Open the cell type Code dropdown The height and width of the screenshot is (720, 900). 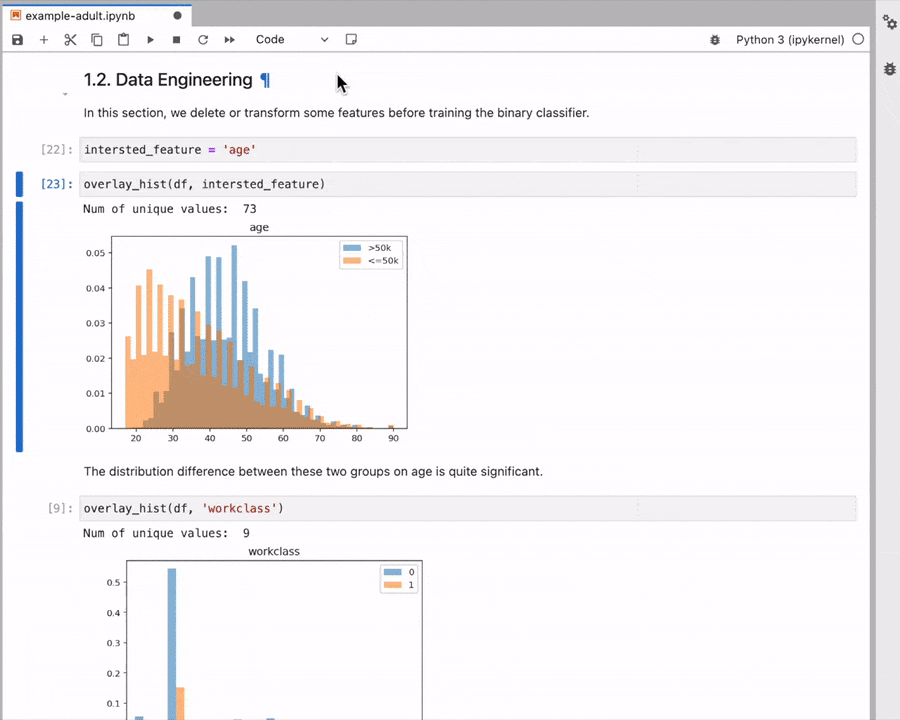tap(292, 40)
